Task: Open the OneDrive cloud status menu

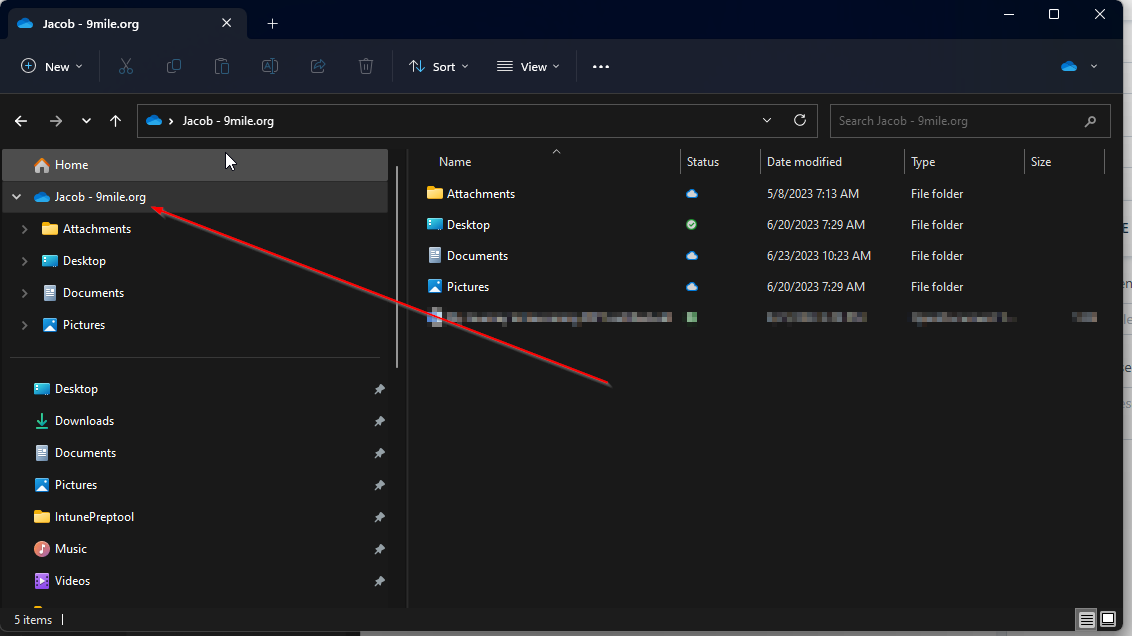Action: [x=1079, y=66]
